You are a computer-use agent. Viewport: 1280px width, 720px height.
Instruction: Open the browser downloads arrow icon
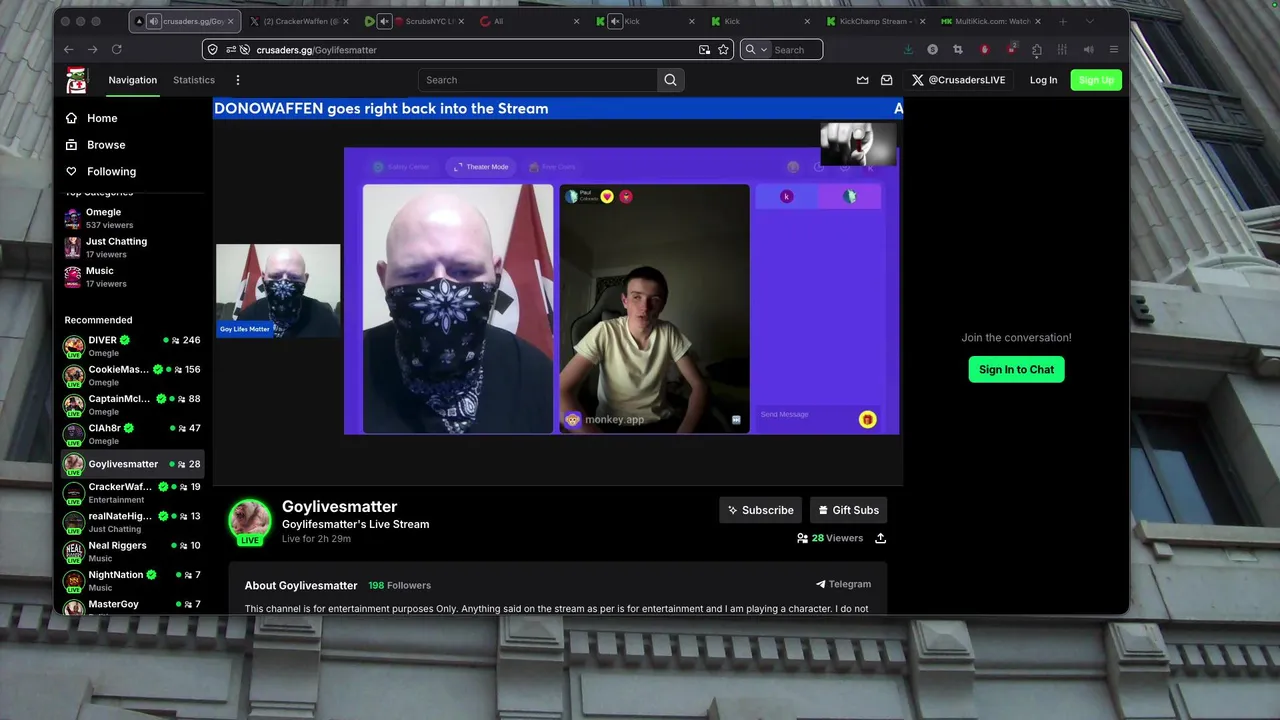(x=907, y=49)
